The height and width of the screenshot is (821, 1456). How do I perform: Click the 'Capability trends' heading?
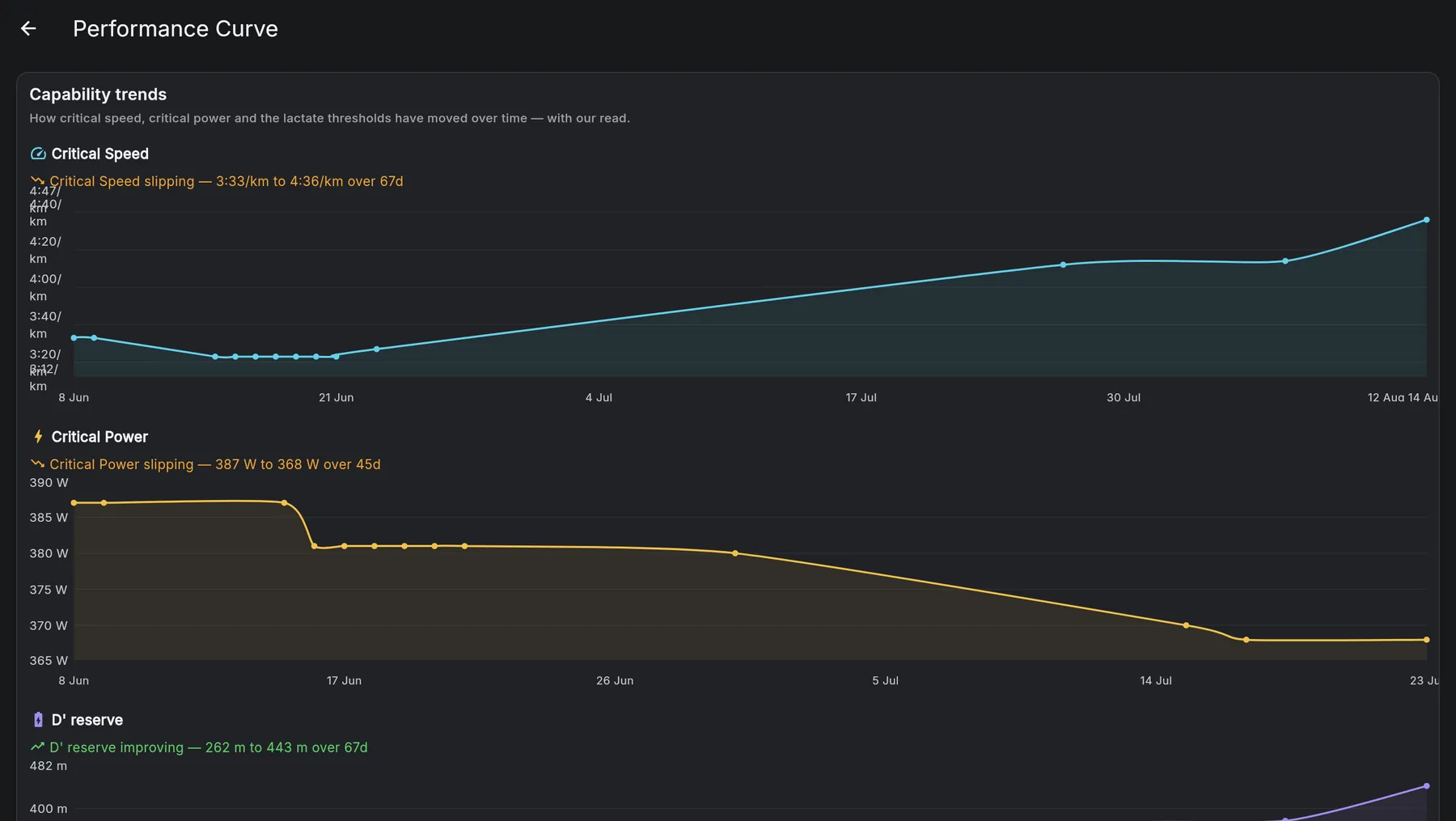click(98, 95)
